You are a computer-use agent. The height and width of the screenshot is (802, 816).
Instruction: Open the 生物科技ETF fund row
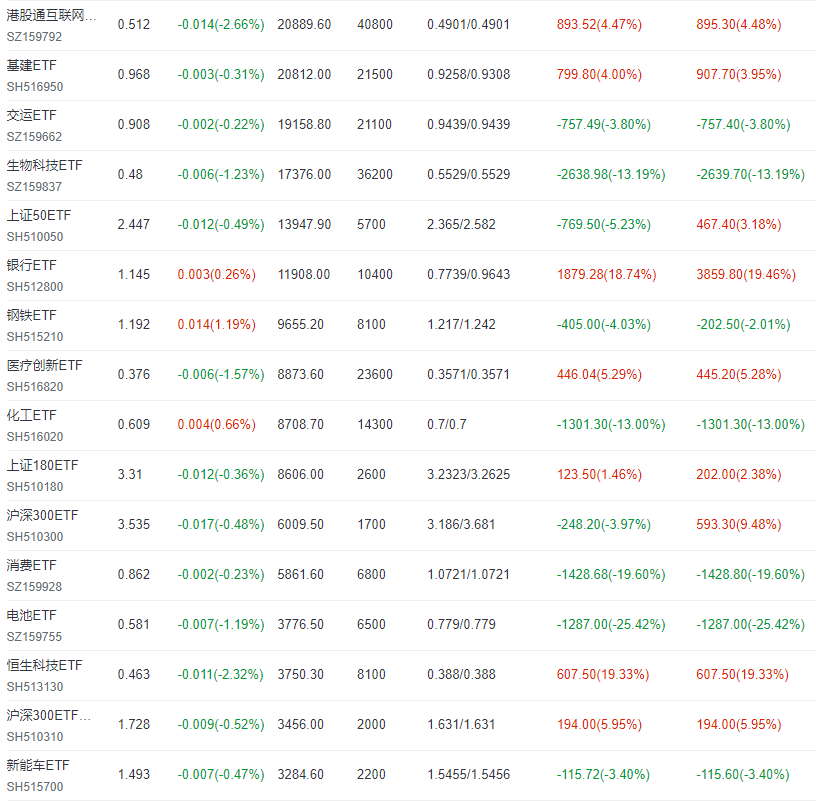click(408, 175)
